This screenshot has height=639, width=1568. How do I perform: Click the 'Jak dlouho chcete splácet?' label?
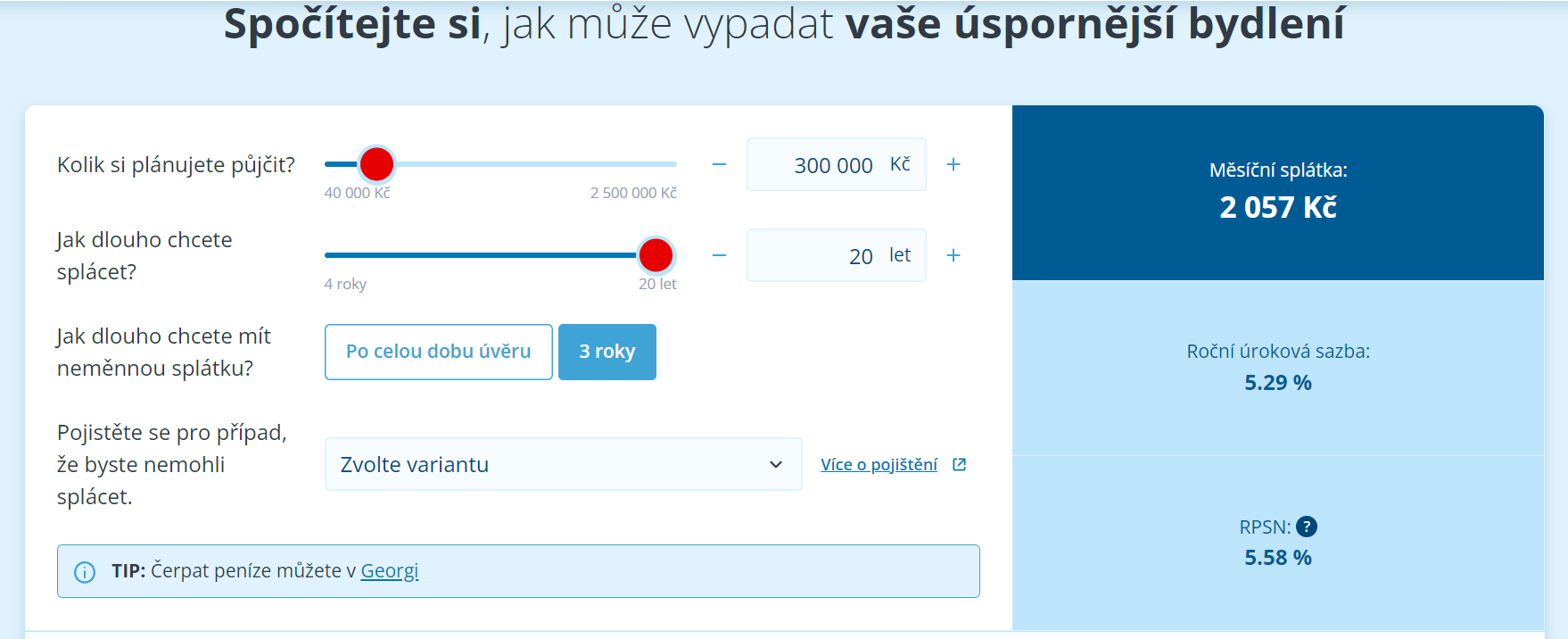click(144, 256)
